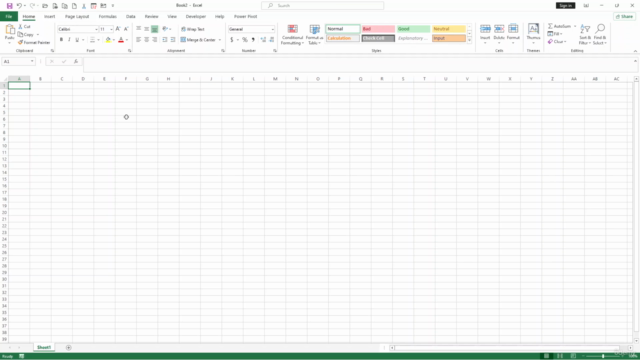
Task: Toggle Wrap Text on
Action: 193,29
